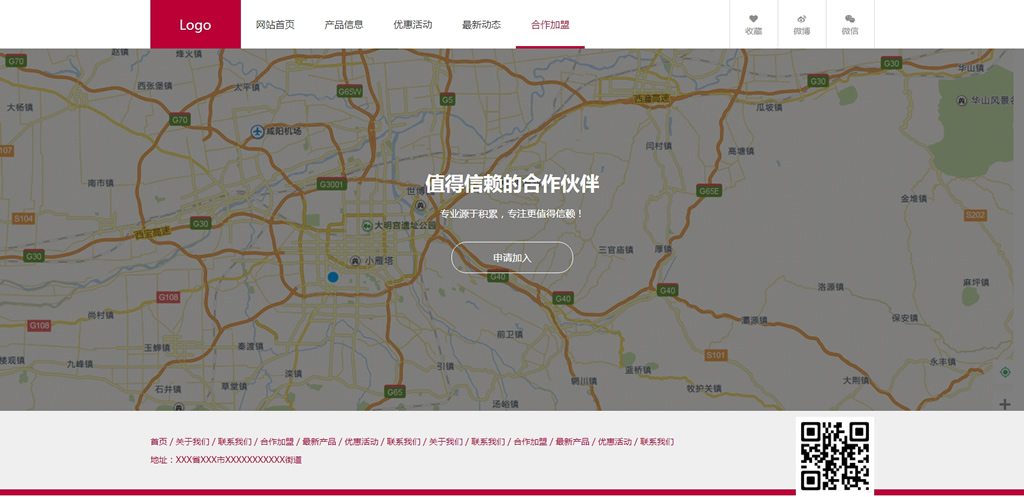Click the map zoom-in plus icon
This screenshot has width=1024, height=497.
tap(1005, 404)
